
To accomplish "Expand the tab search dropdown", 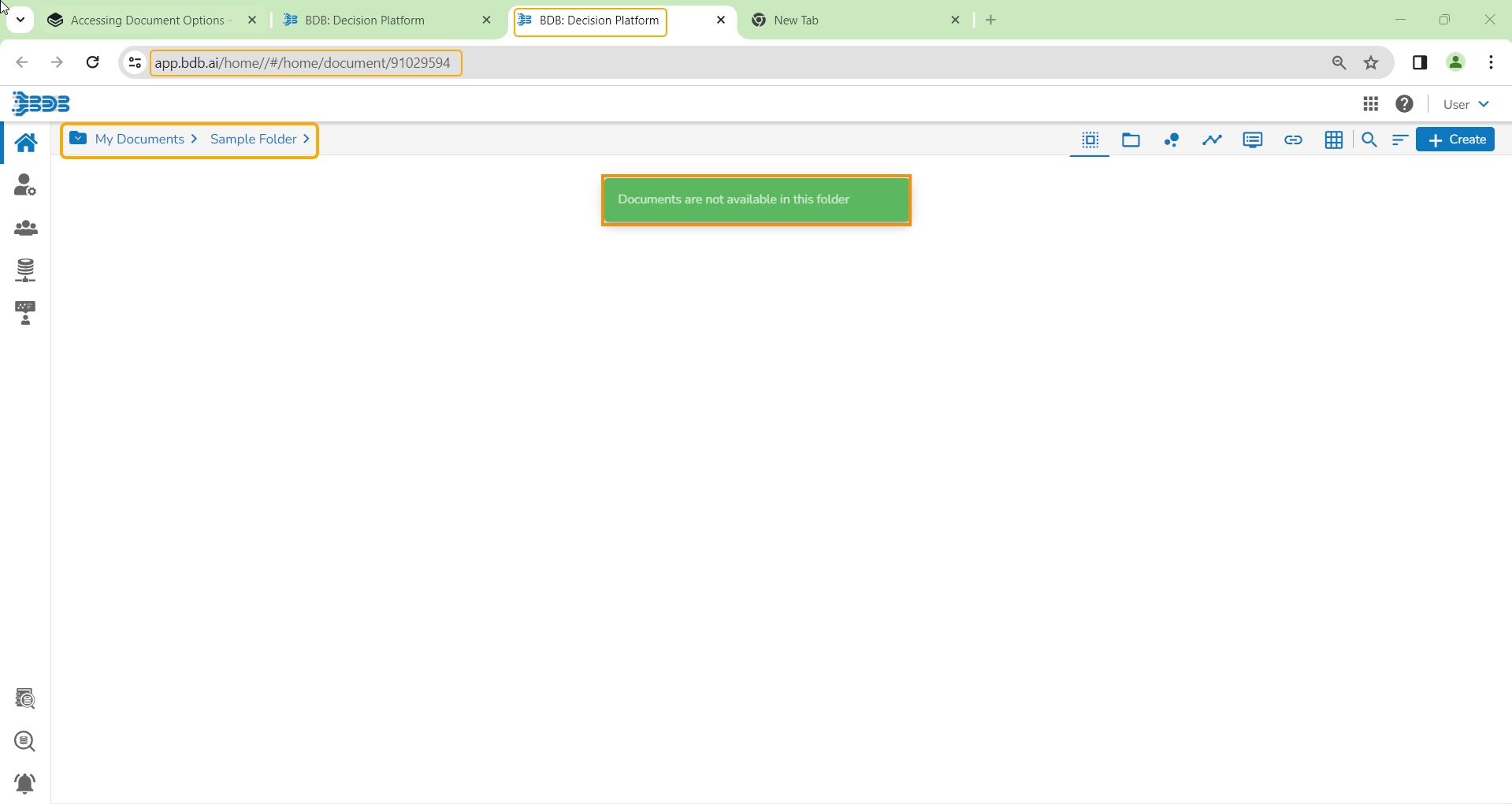I will (20, 20).
